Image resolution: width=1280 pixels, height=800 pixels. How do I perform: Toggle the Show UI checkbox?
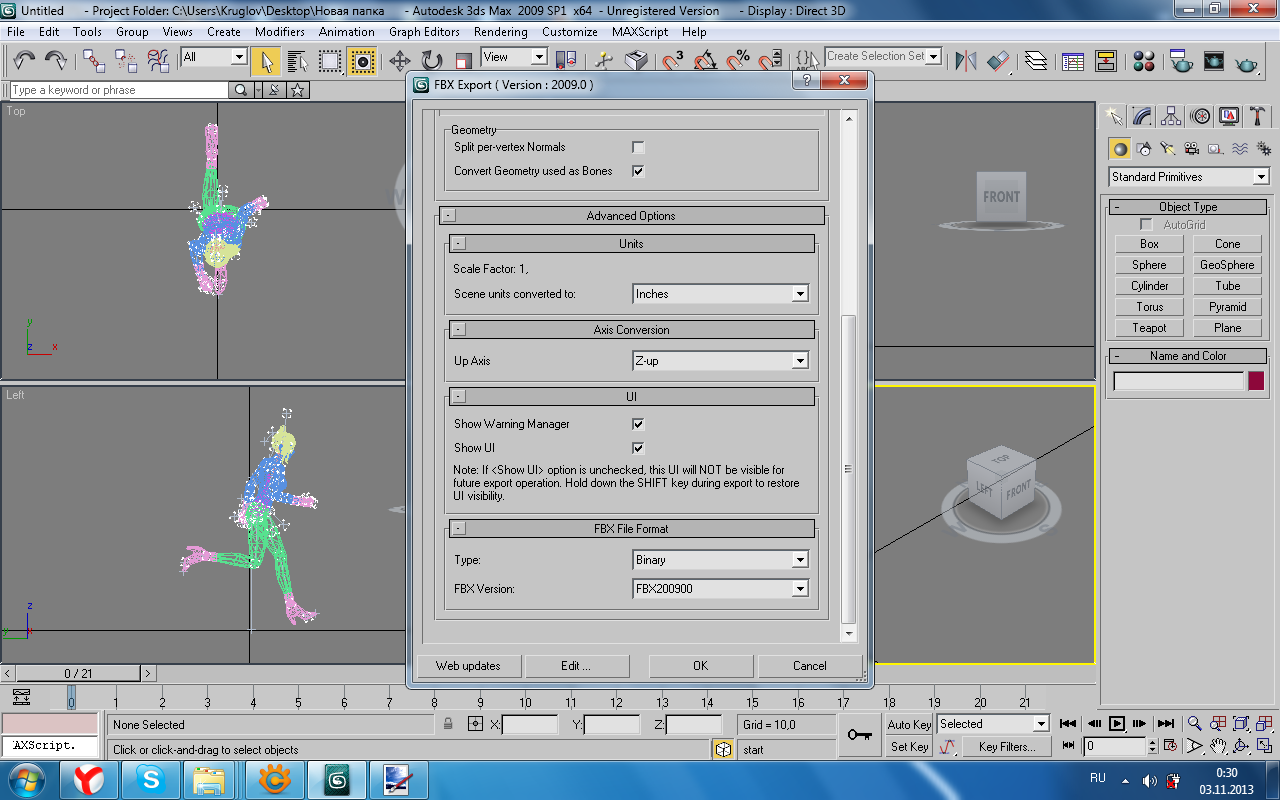(x=638, y=448)
